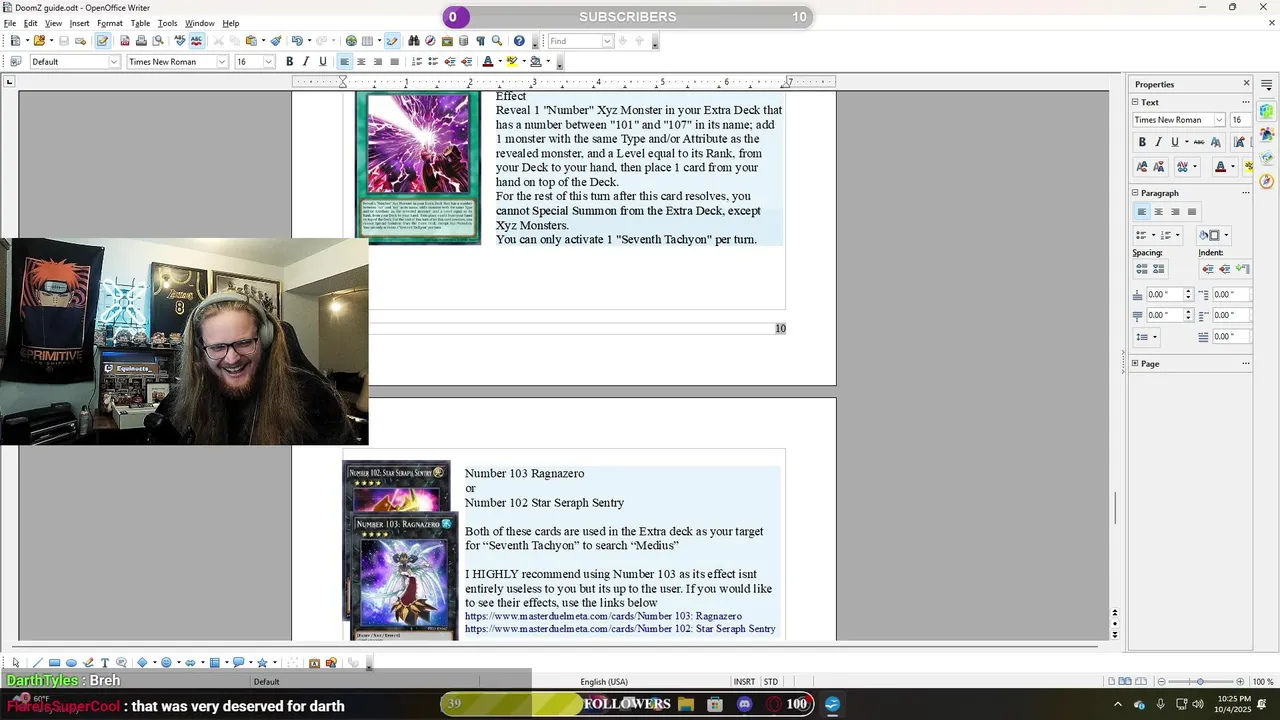Image resolution: width=1280 pixels, height=720 pixels.
Task: Click toolbar Highlighting color icon
Action: [512, 62]
